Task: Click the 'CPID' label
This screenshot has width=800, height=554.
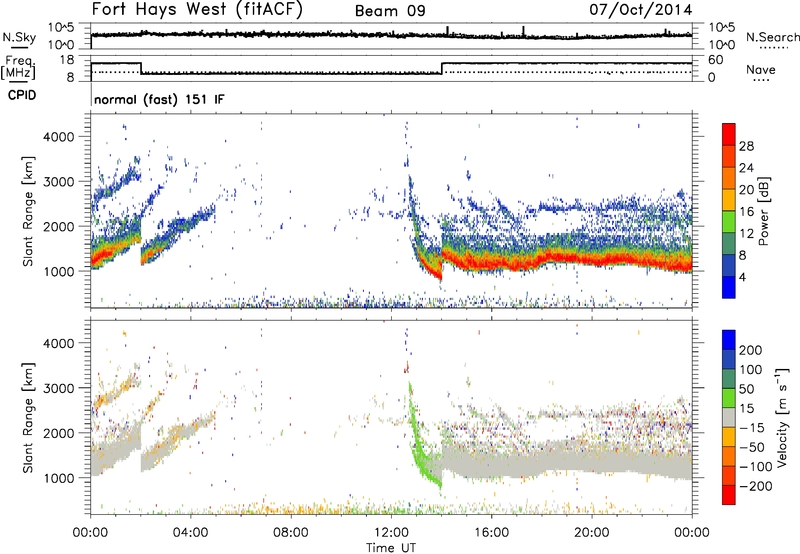Action: click(x=22, y=95)
